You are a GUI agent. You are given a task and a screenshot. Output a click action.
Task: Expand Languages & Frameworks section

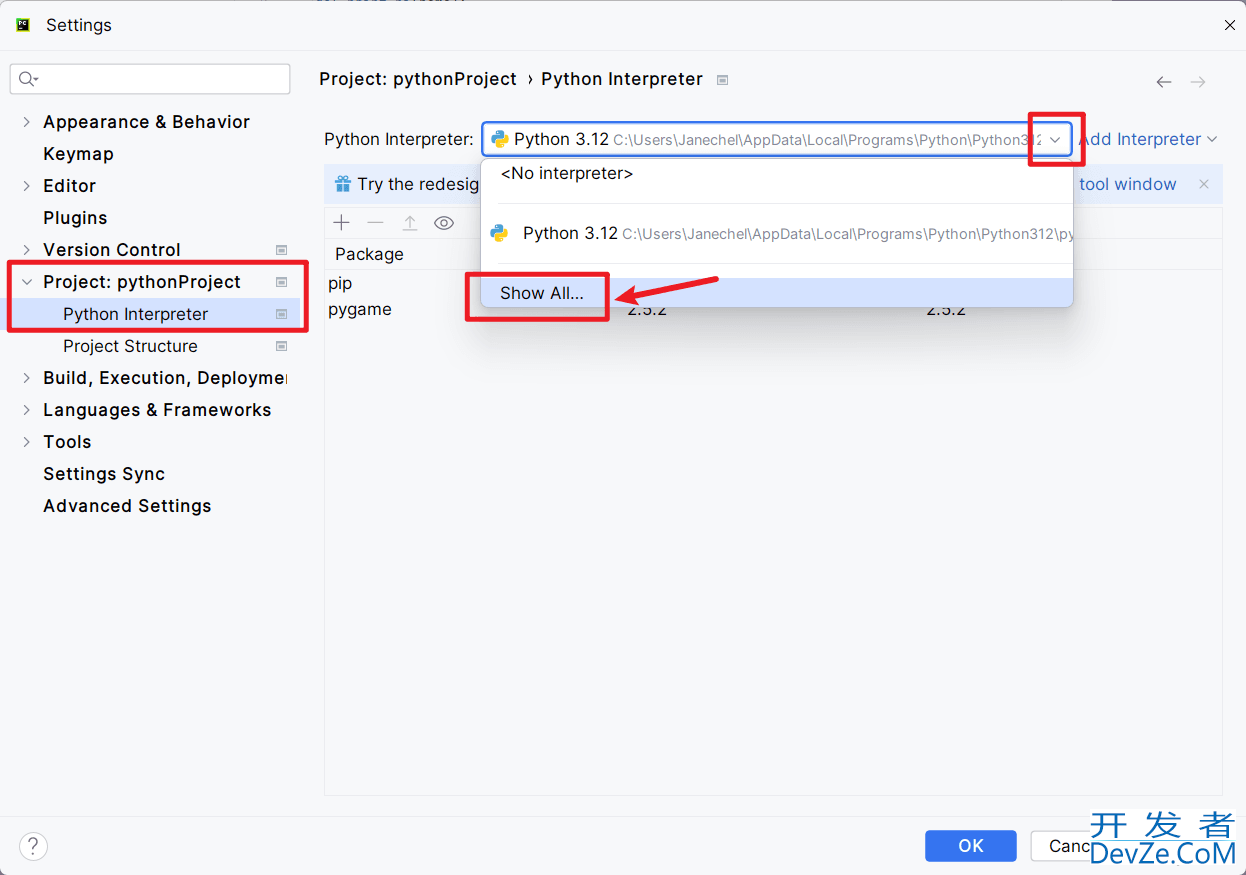tap(27, 410)
